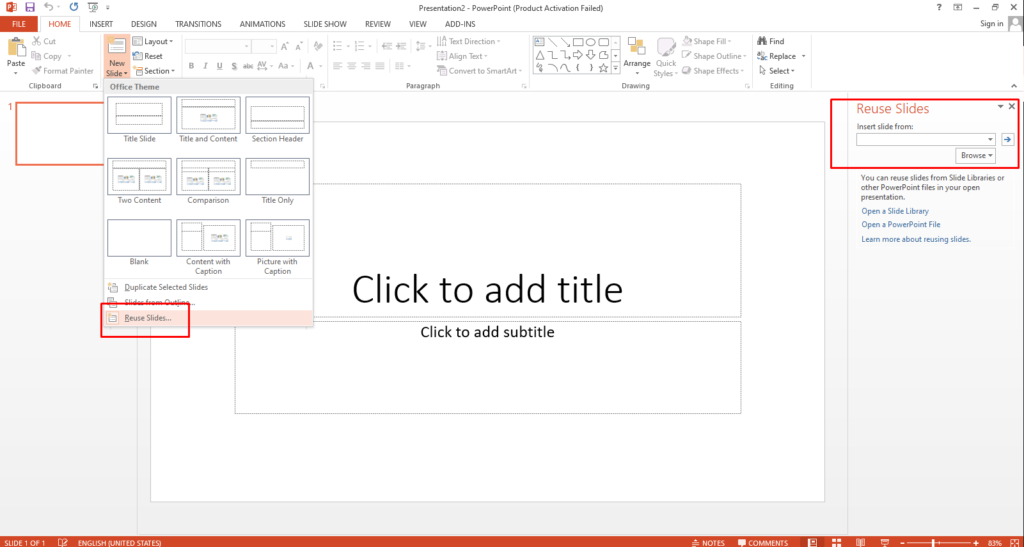1024x547 pixels.
Task: Click the zoom in plus button
Action: tap(976, 542)
